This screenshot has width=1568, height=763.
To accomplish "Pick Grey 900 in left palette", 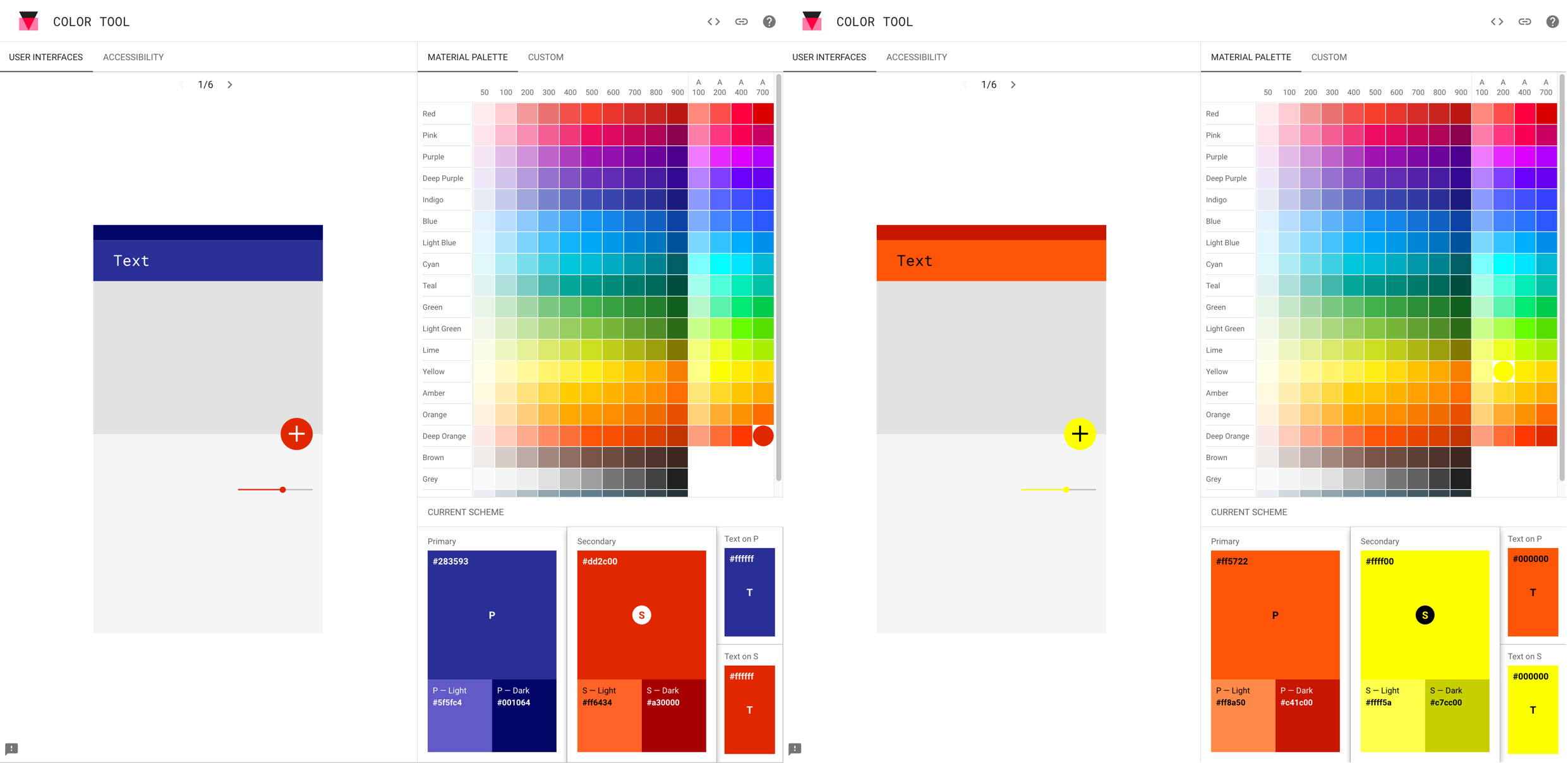I will (678, 479).
